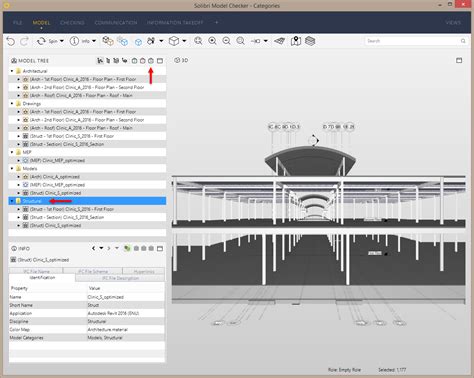Collapse the Models folder
Image resolution: width=474 pixels, height=378 pixels.
(x=12, y=168)
